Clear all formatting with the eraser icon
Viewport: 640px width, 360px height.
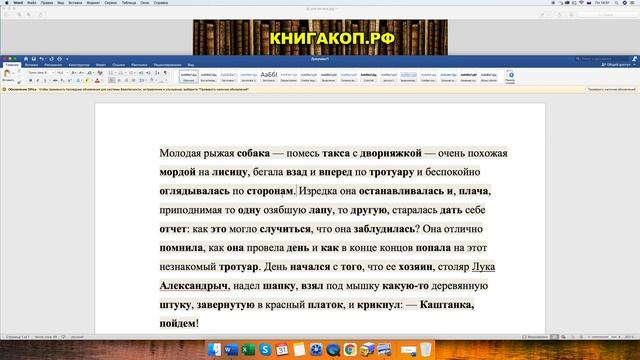(x=100, y=73)
